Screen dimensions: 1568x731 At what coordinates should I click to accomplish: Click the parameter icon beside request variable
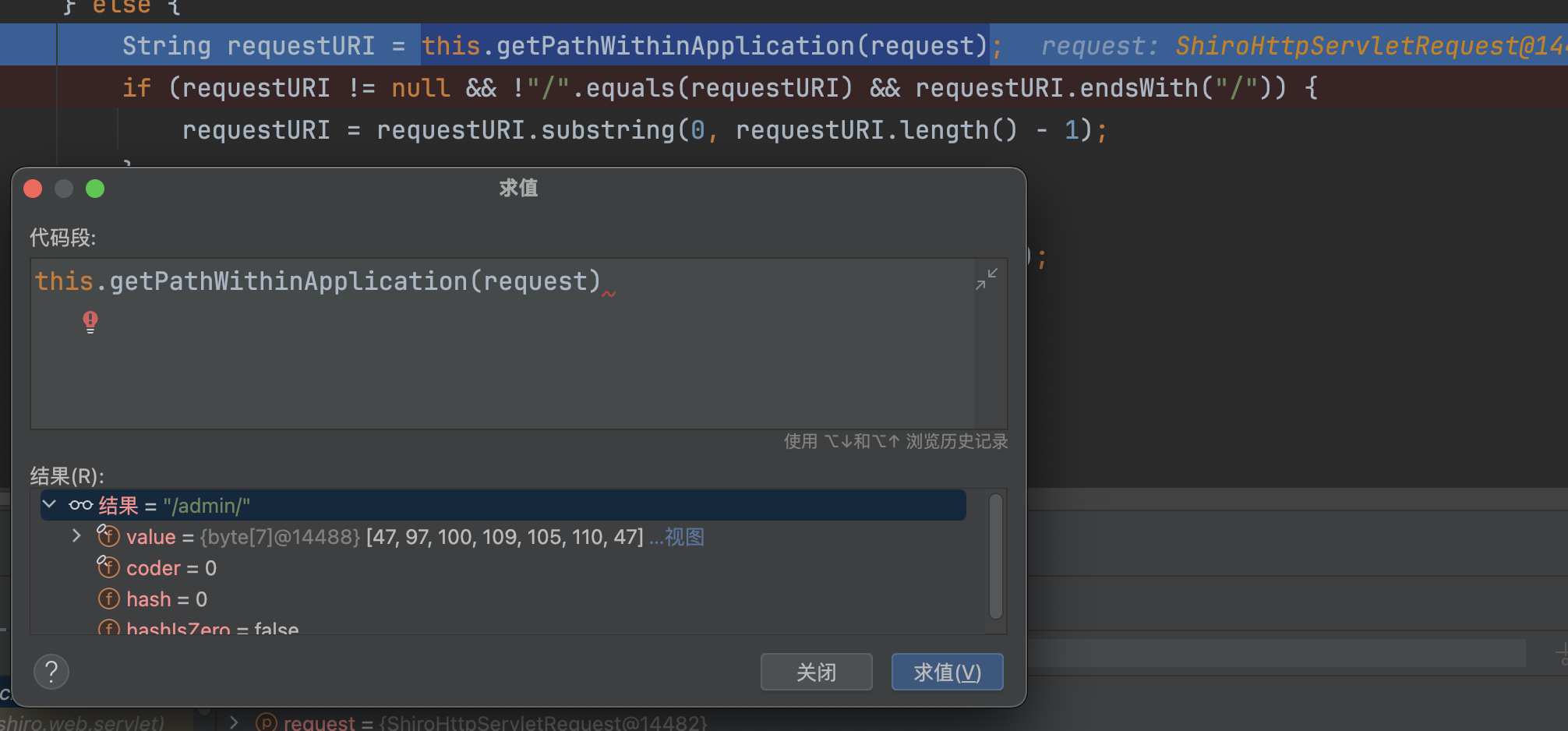[x=267, y=722]
